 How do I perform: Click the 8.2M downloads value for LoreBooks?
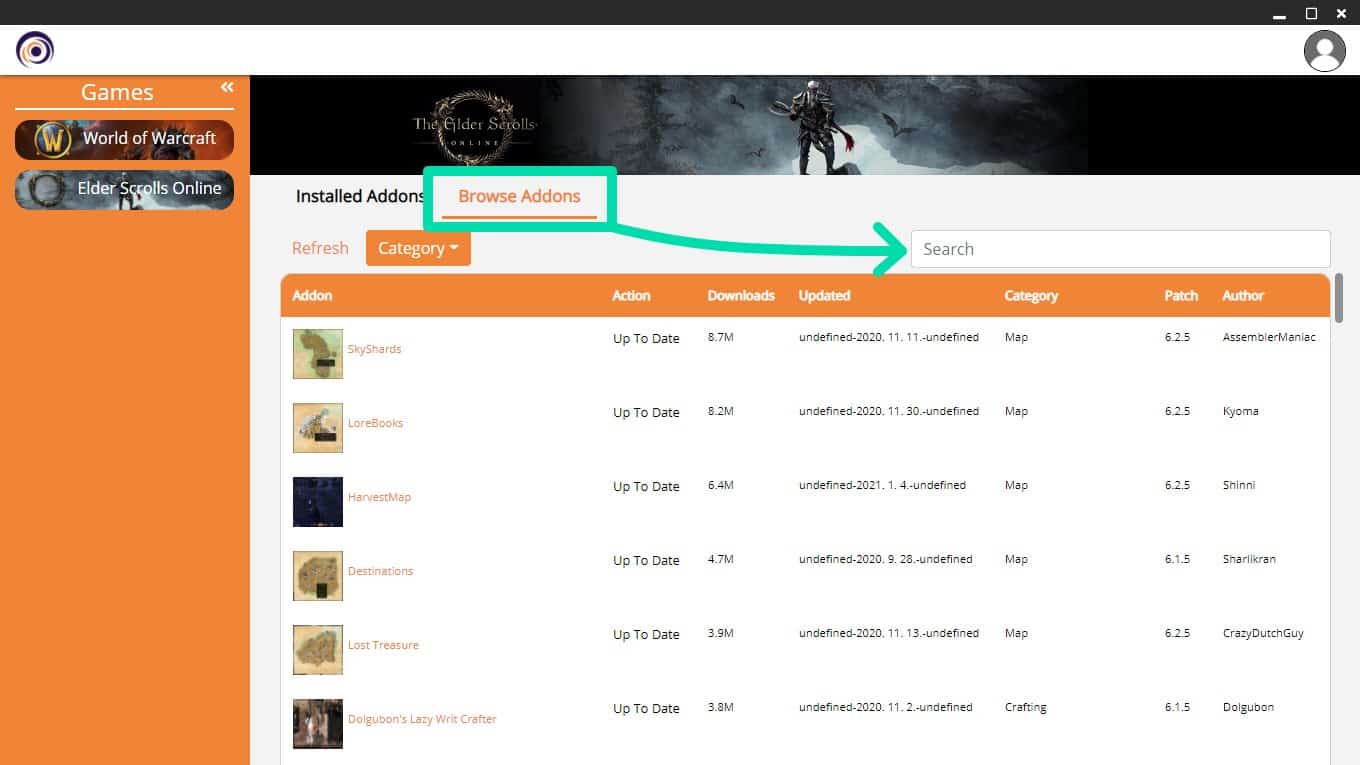721,411
